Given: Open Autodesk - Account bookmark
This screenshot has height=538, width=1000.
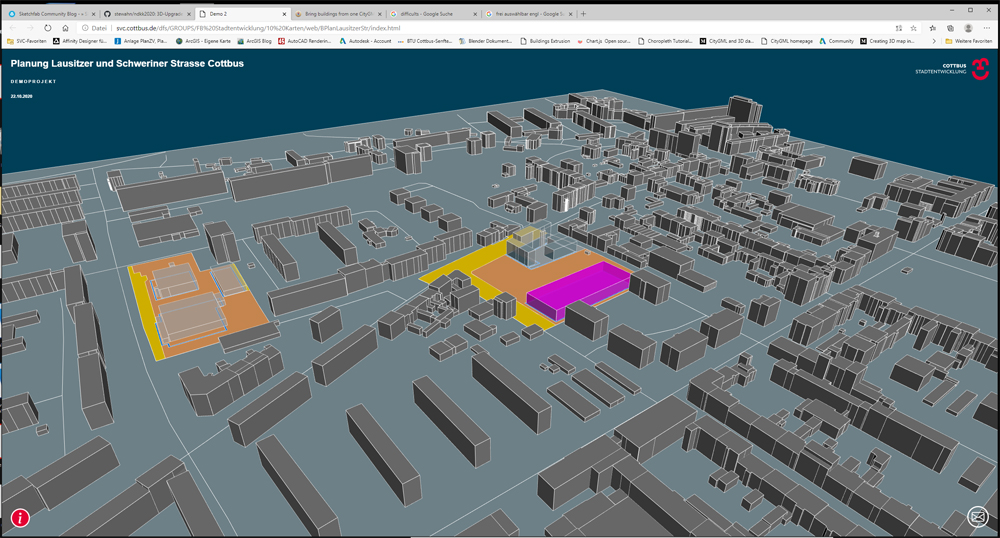Looking at the screenshot, I should [x=365, y=41].
